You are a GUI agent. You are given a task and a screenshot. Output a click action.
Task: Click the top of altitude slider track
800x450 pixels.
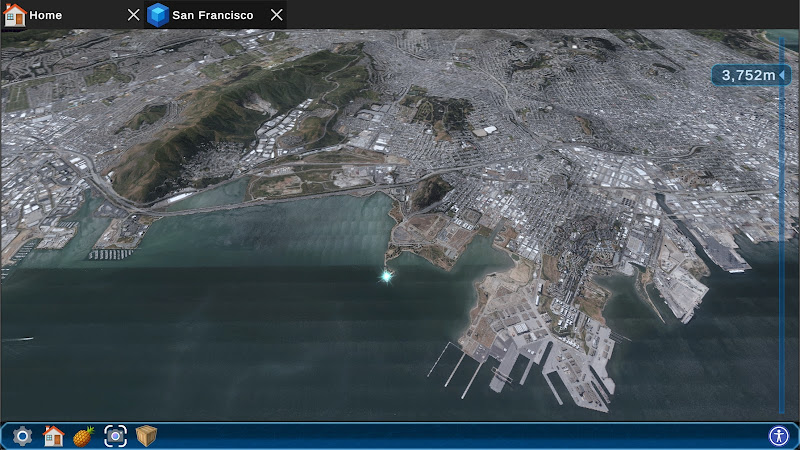pyautogui.click(x=783, y=42)
